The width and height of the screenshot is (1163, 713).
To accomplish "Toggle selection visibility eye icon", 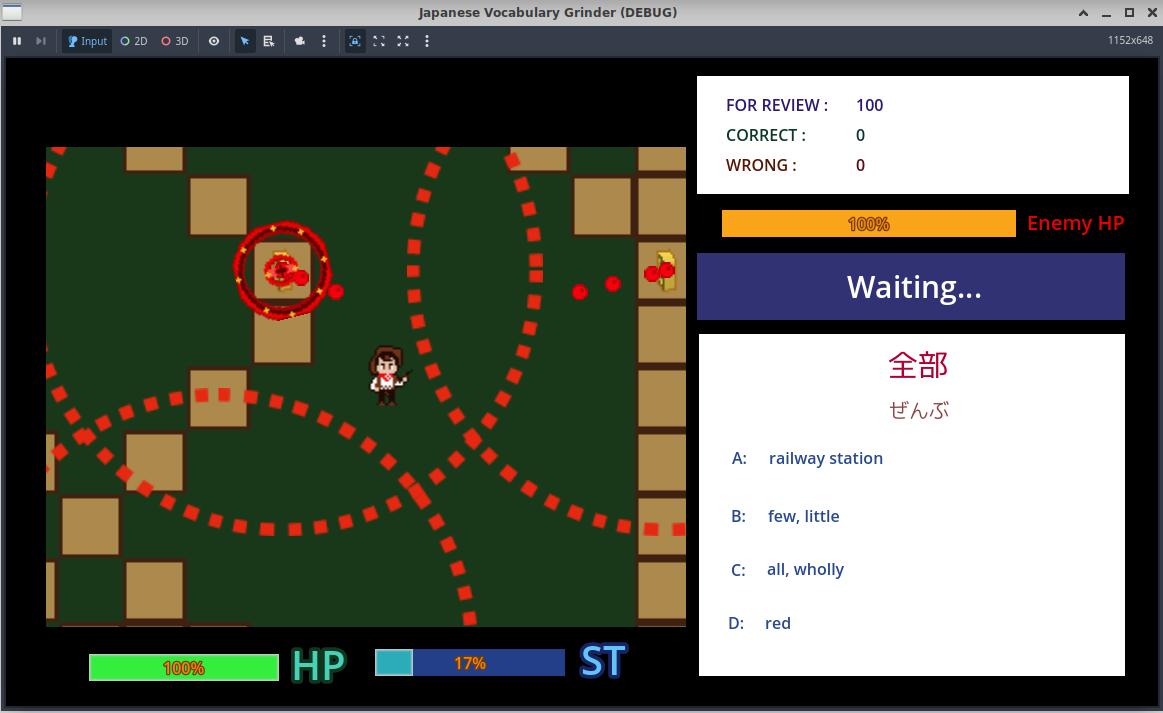I will coord(214,42).
